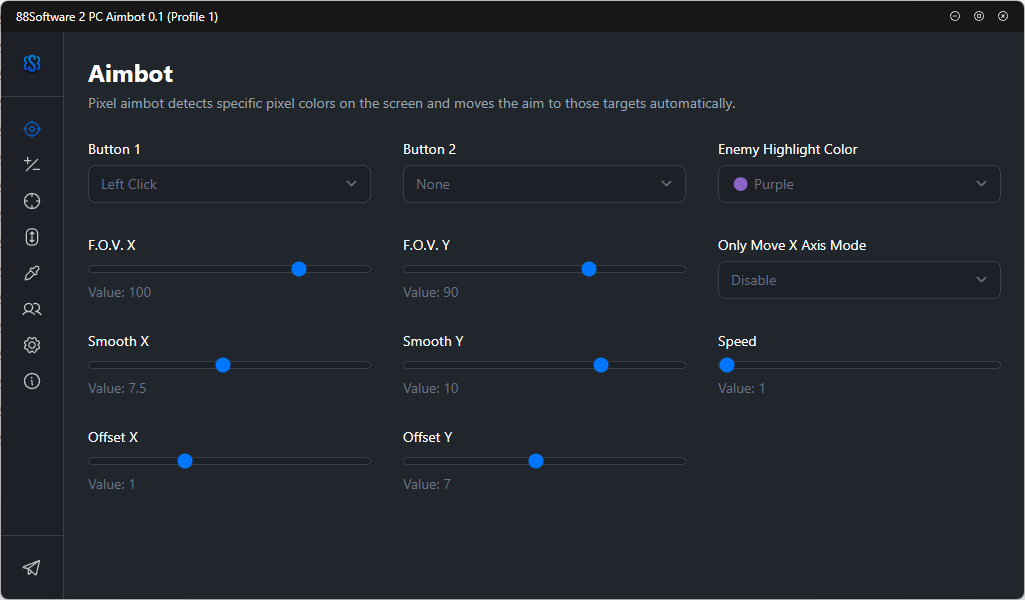Click the 88Software logo icon in sidebar
This screenshot has width=1025, height=600.
click(32, 63)
